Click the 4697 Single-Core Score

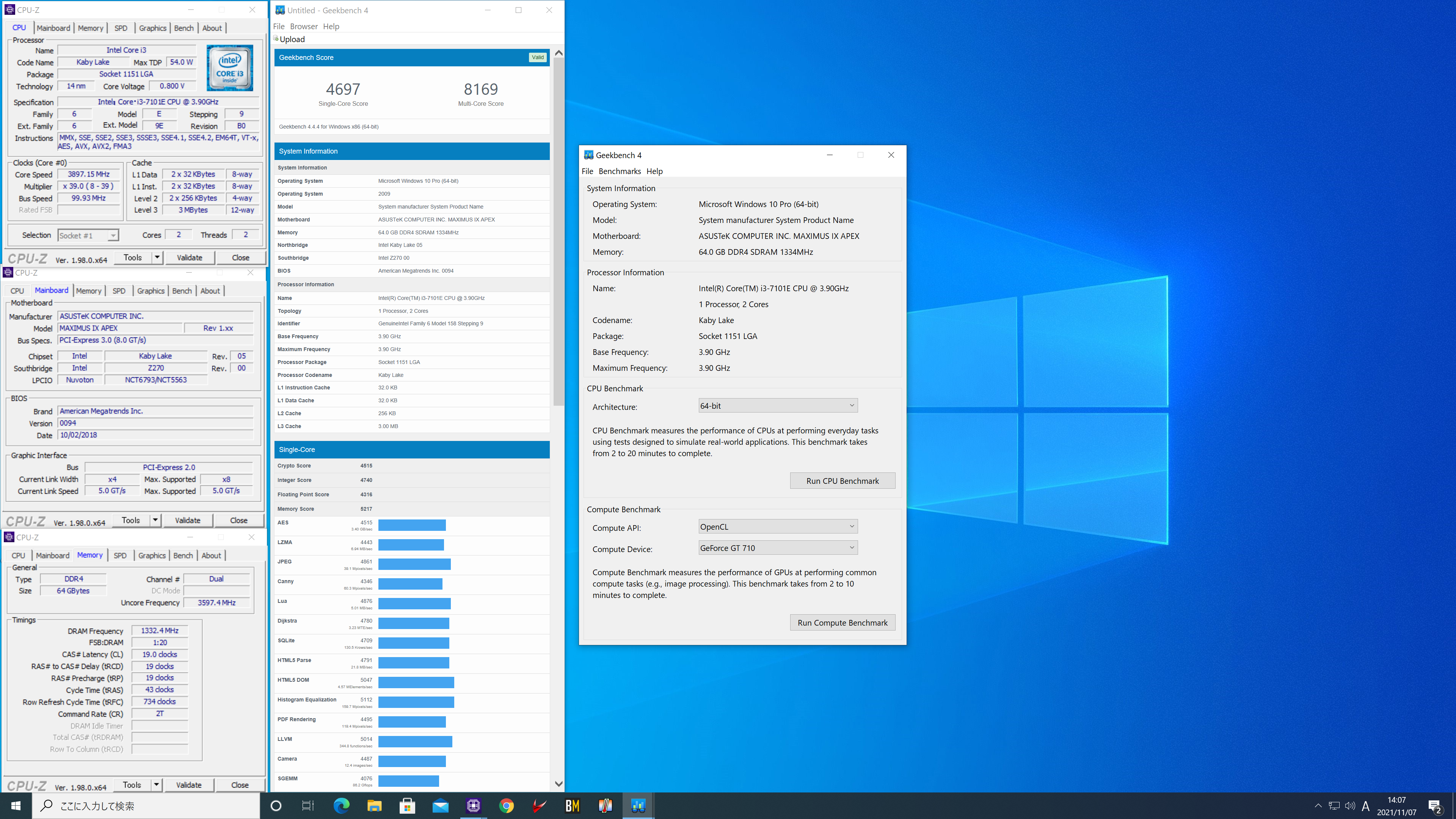pos(343,89)
